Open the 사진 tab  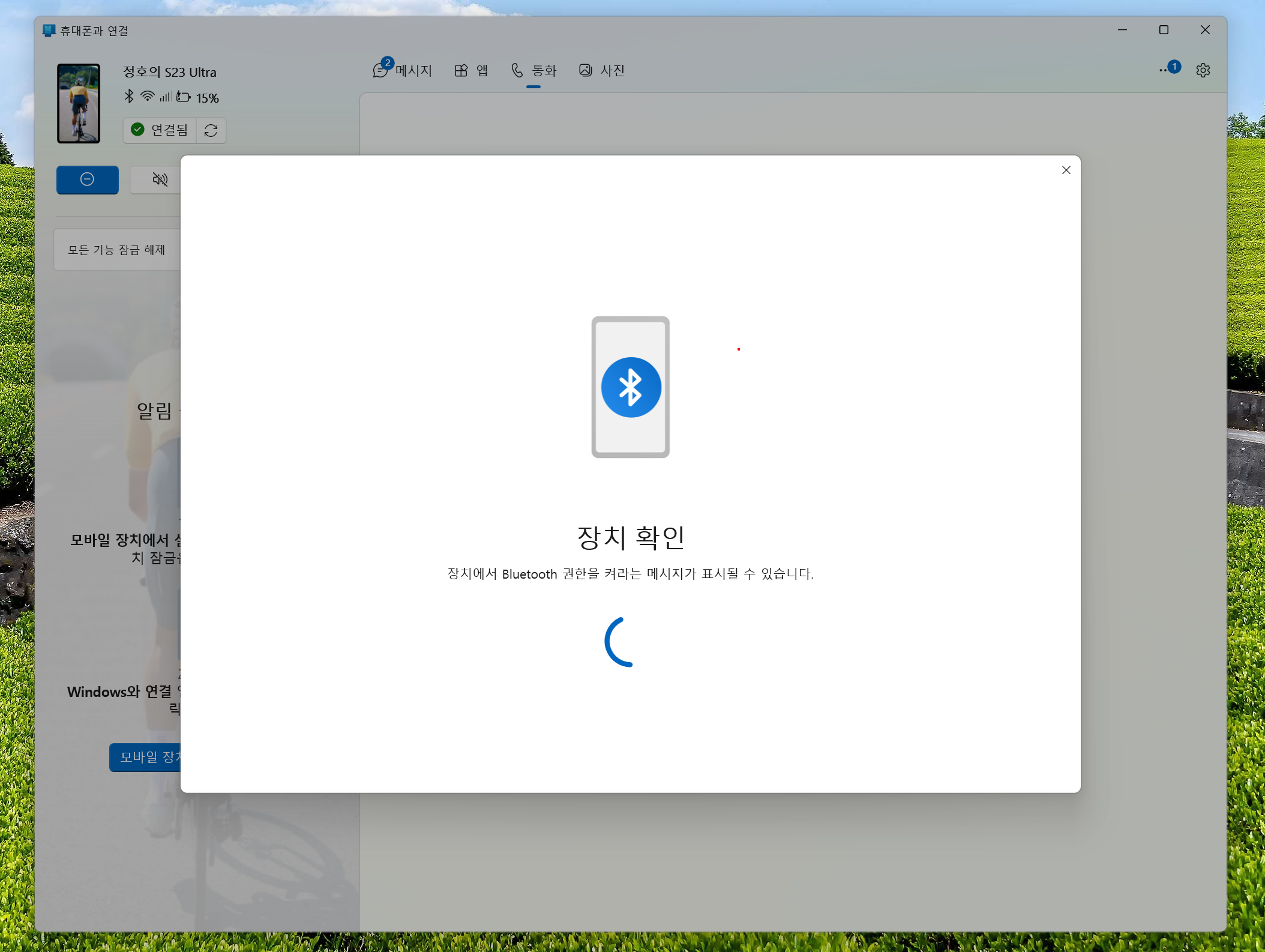(602, 71)
